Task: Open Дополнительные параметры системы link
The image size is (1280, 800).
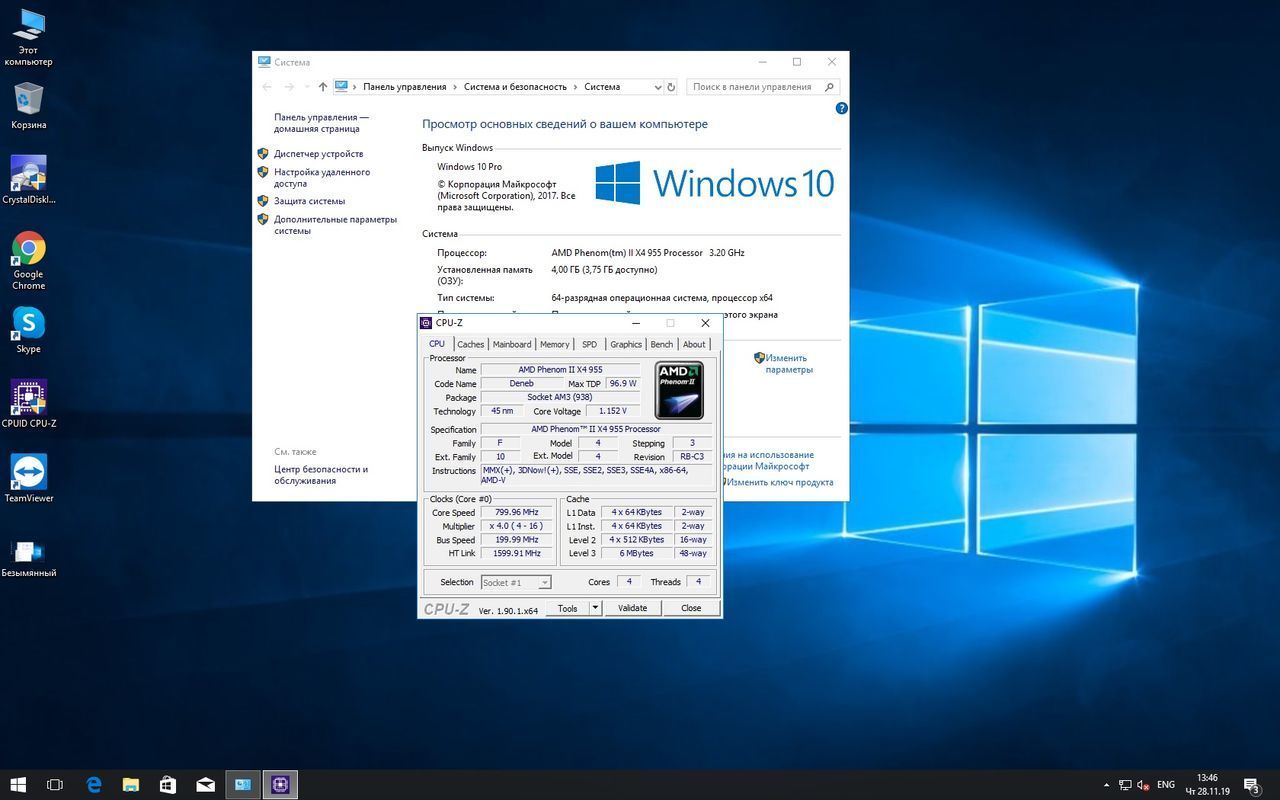Action: (x=335, y=225)
